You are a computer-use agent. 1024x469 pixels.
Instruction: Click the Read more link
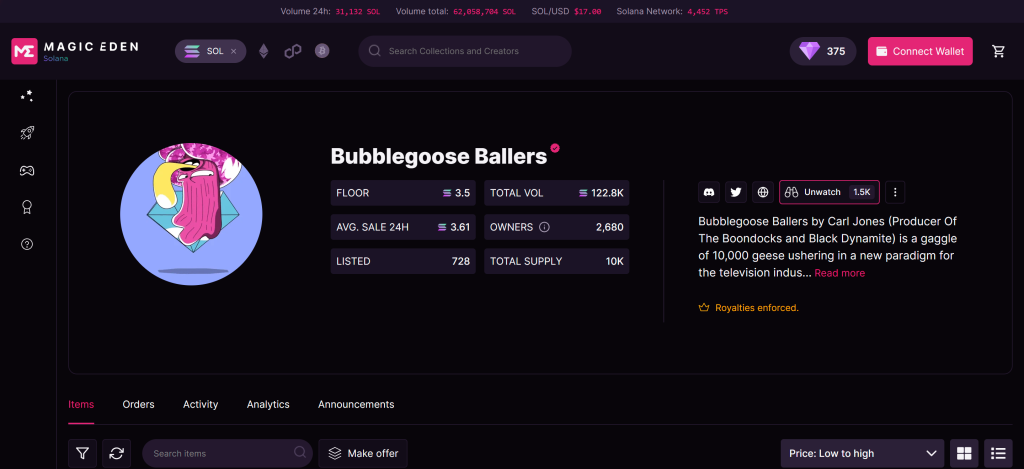pos(840,273)
